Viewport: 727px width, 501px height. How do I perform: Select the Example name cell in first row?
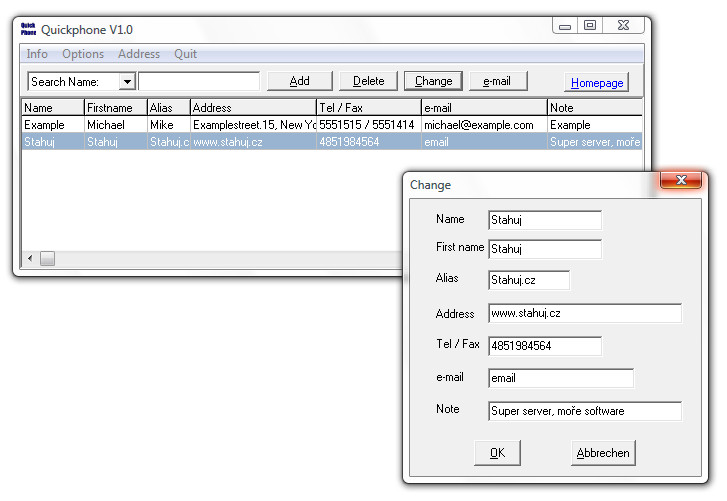pyautogui.click(x=53, y=125)
